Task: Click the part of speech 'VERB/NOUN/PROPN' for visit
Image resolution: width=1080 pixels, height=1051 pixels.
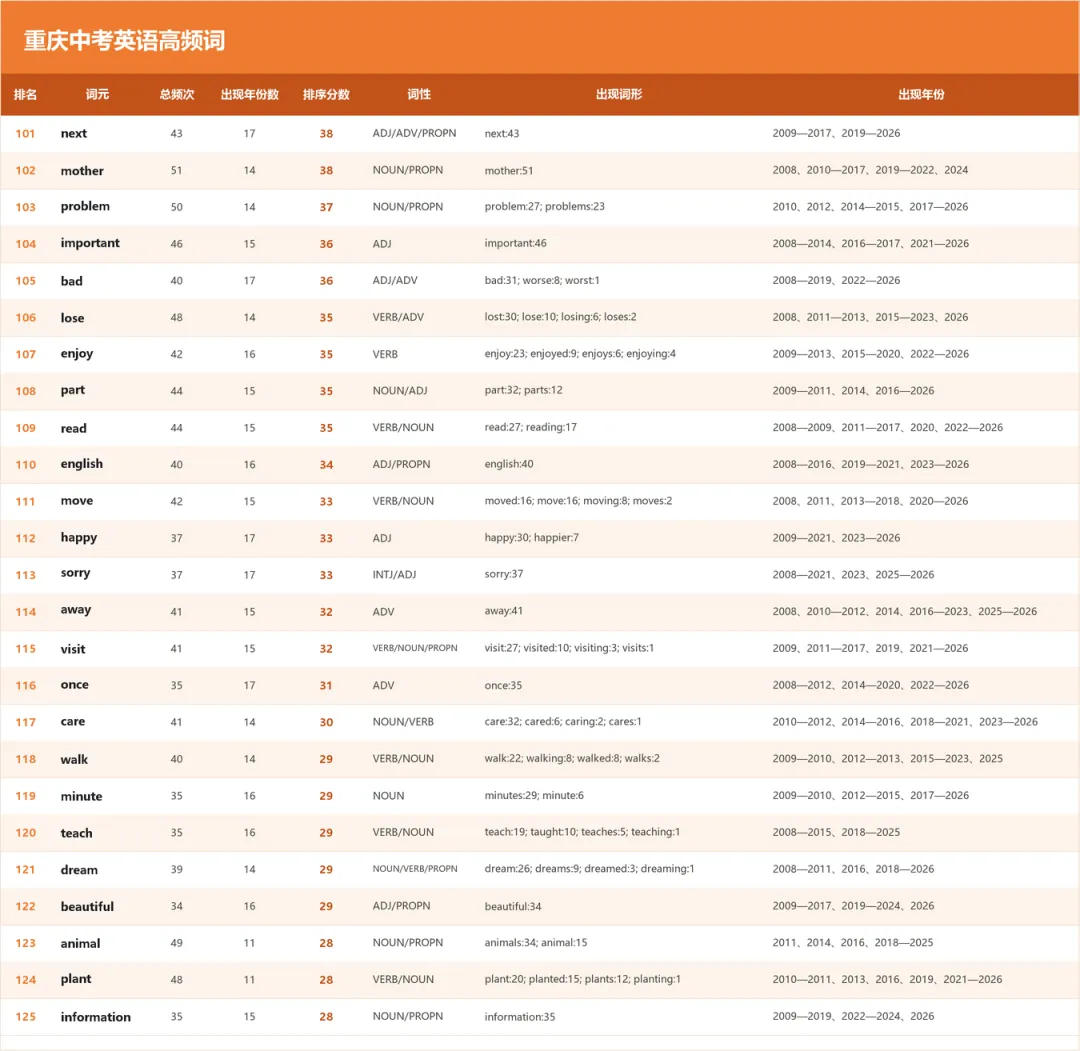Action: click(x=415, y=648)
